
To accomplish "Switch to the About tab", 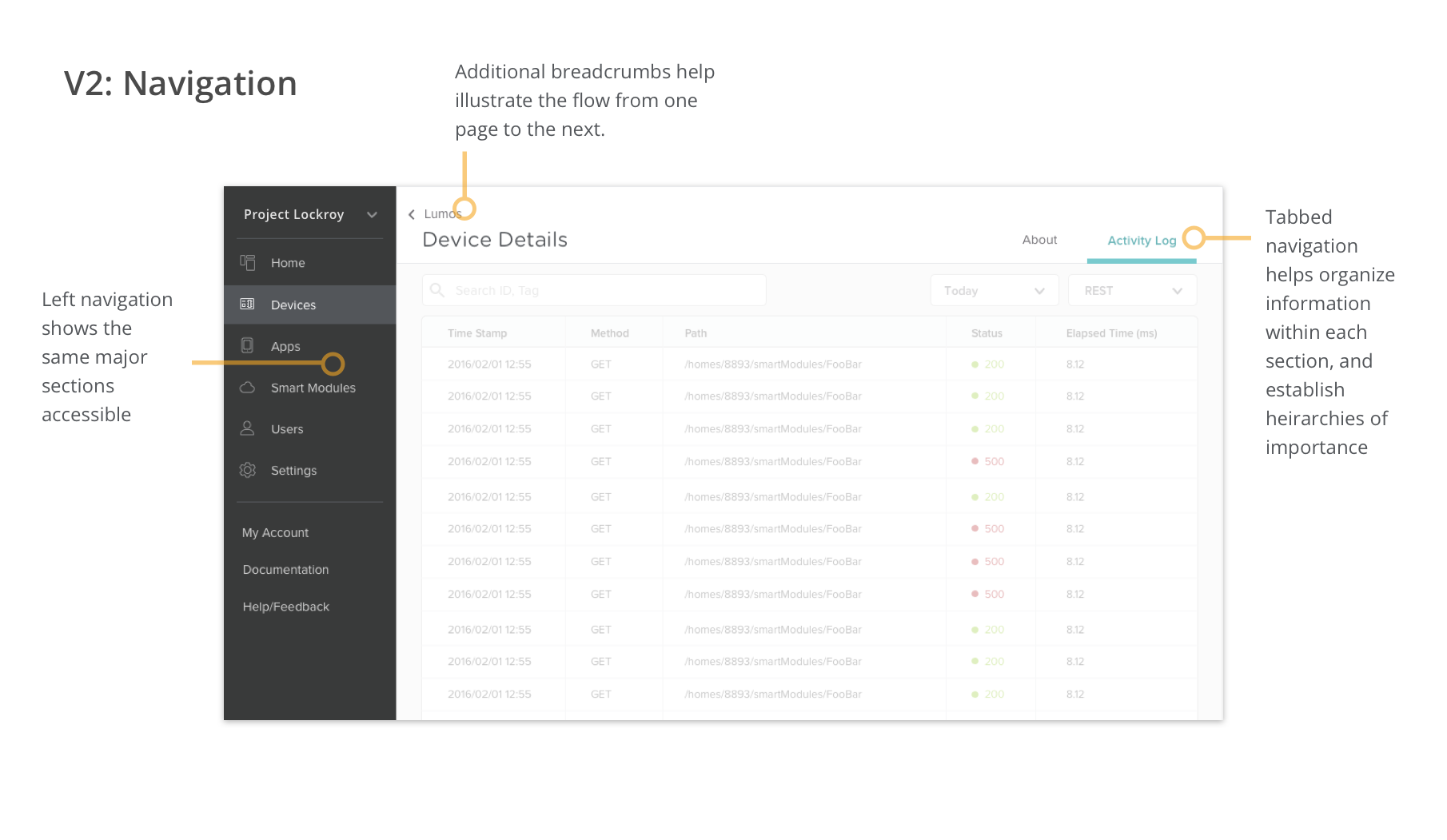I will [1039, 240].
